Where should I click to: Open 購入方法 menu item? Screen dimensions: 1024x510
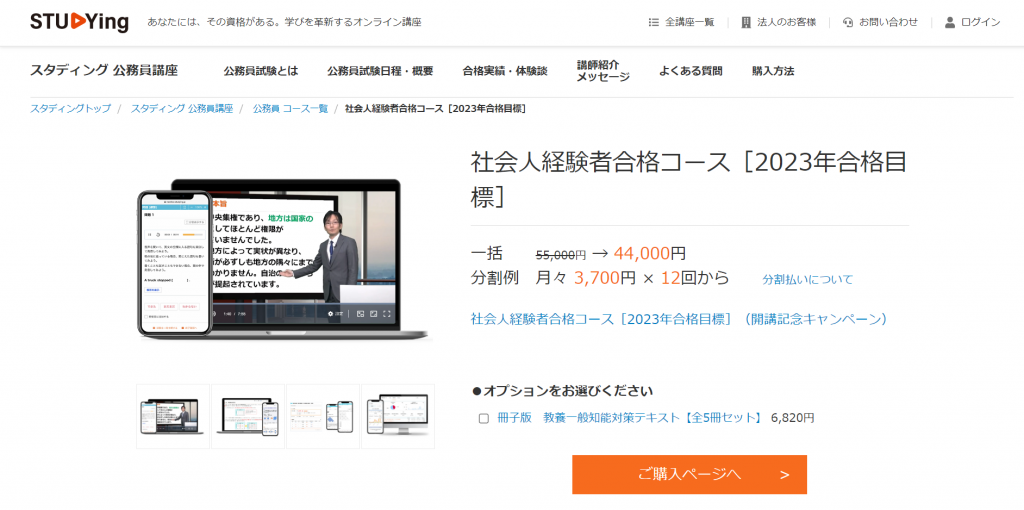pos(773,71)
